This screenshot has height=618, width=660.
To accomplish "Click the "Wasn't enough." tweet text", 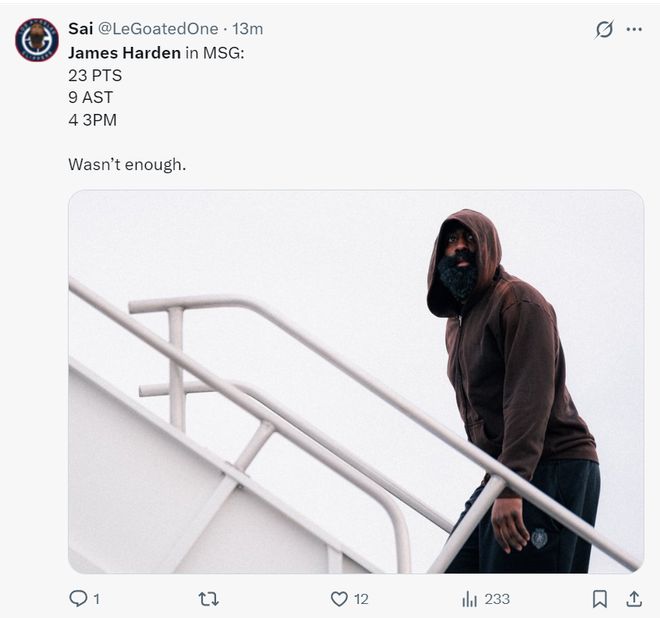I will (127, 164).
